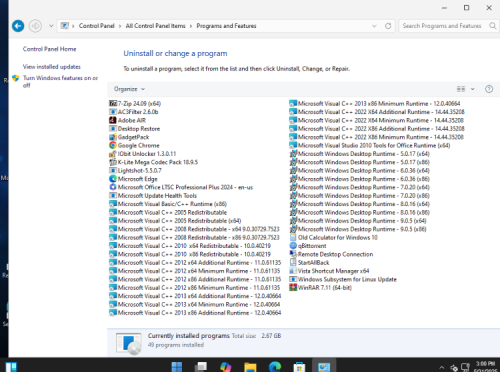
Task: Select Visual C++ 2010 x86 Redistributable
Action: (x=190, y=254)
